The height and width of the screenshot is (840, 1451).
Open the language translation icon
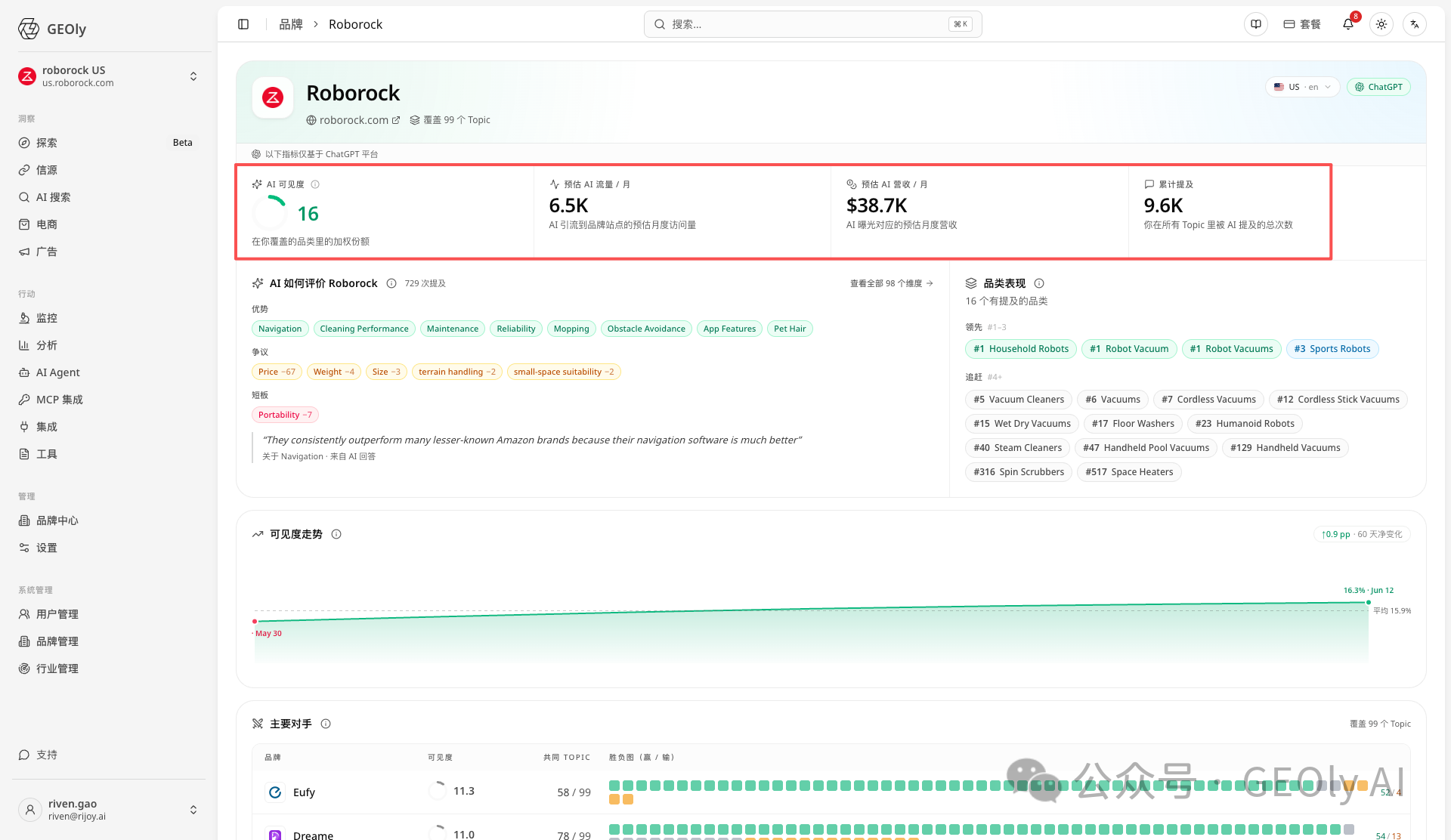click(1415, 24)
